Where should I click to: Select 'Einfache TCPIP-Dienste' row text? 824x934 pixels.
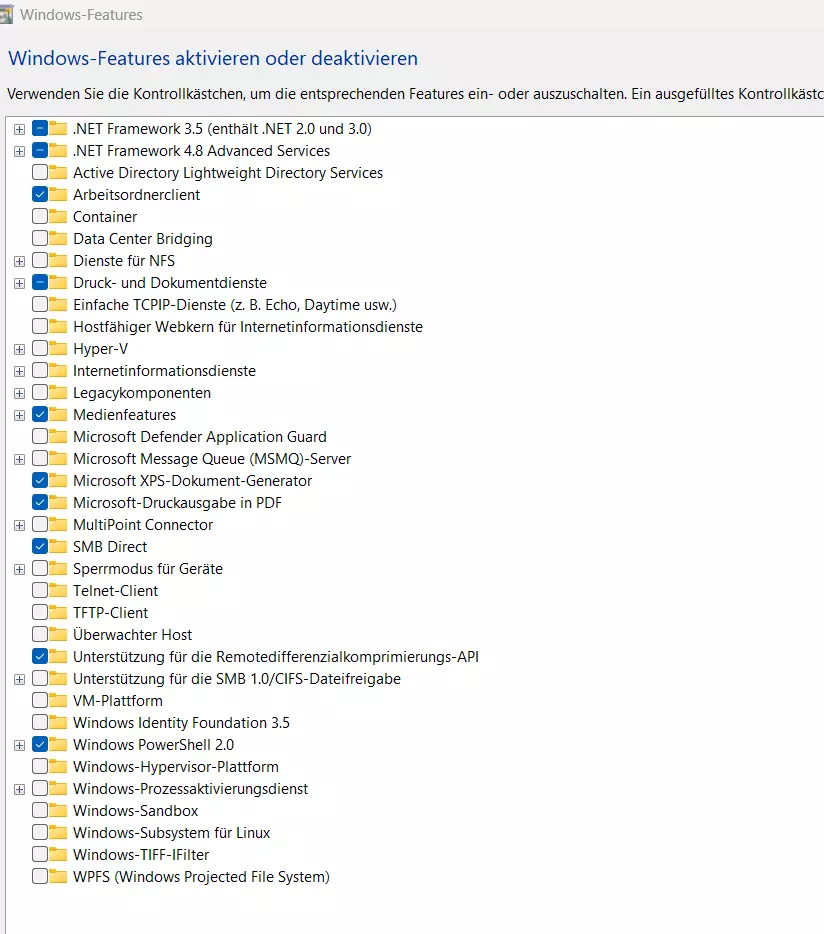pos(235,305)
